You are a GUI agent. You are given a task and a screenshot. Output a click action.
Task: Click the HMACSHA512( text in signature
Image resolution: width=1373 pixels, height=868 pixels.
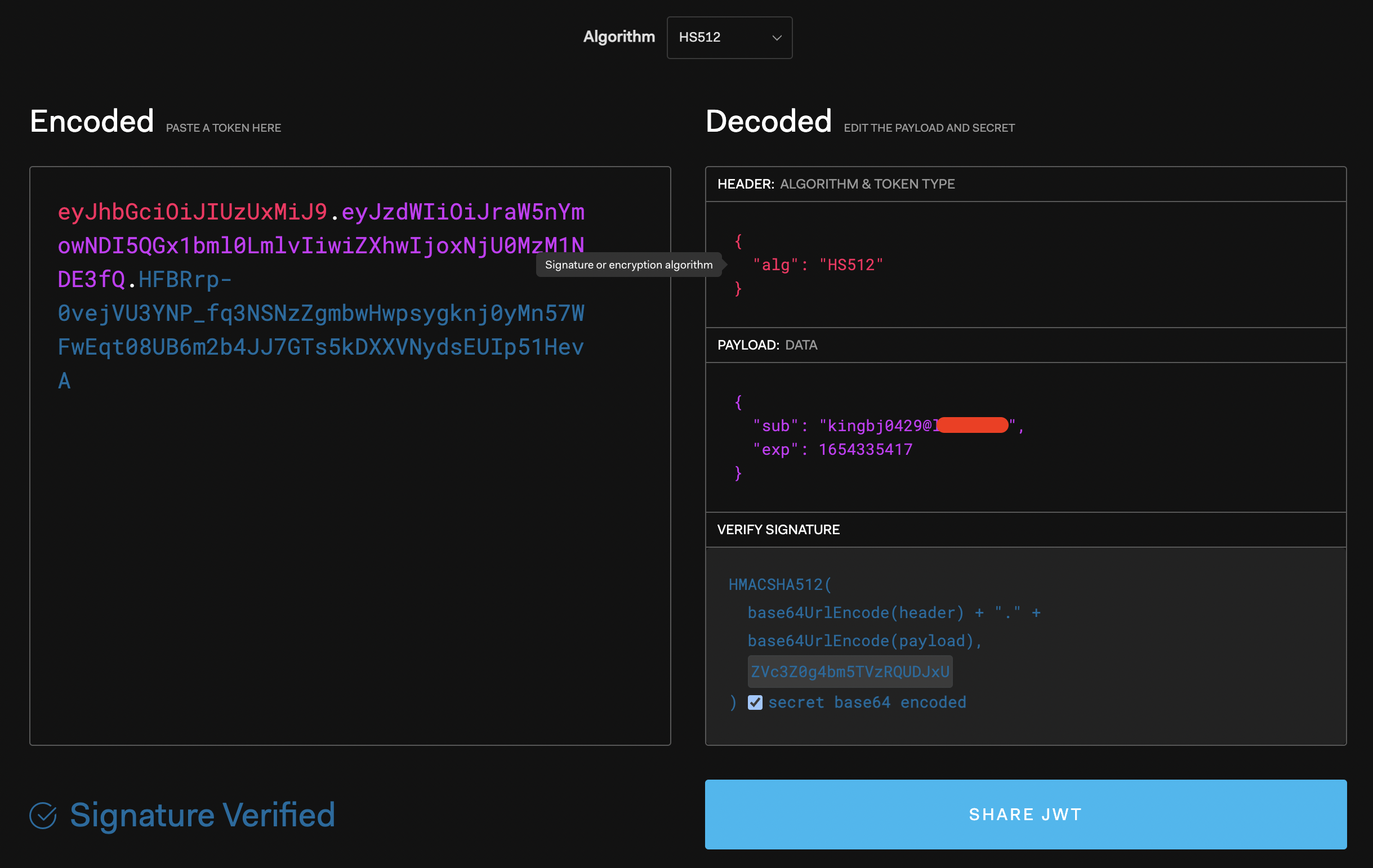point(779,585)
